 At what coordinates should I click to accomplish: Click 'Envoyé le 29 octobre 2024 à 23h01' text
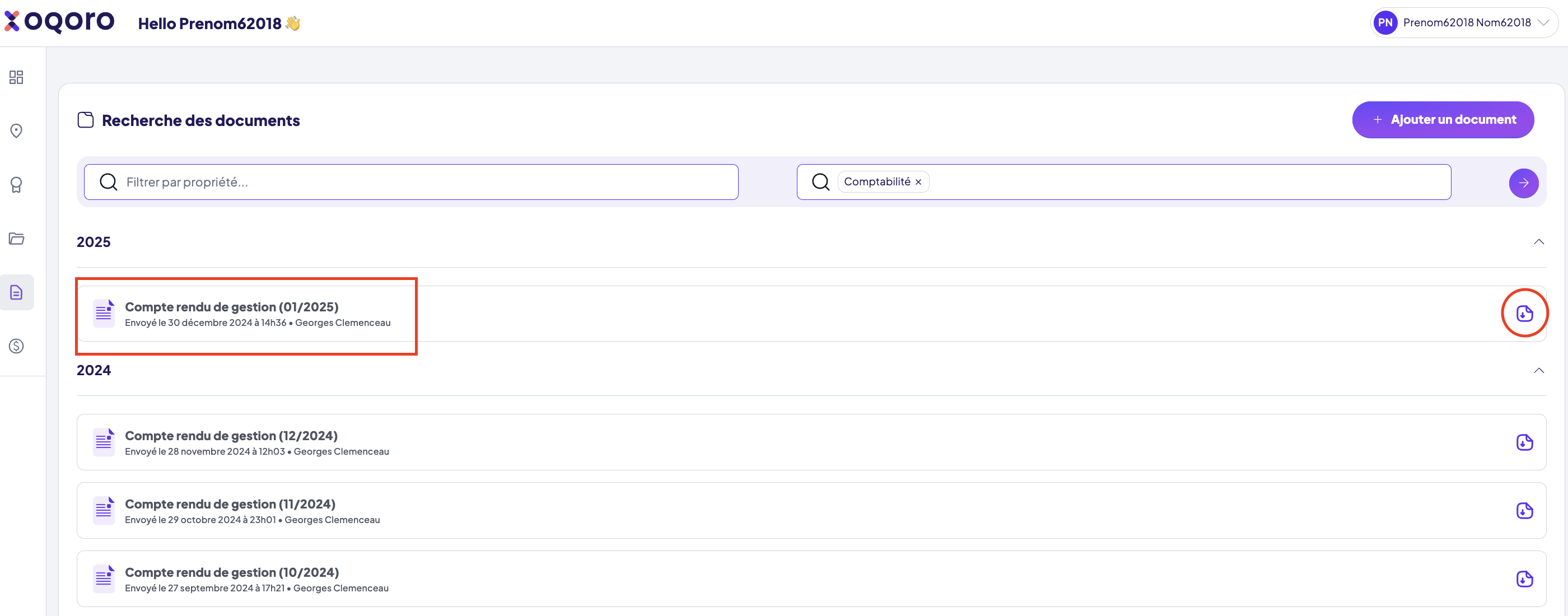(200, 520)
